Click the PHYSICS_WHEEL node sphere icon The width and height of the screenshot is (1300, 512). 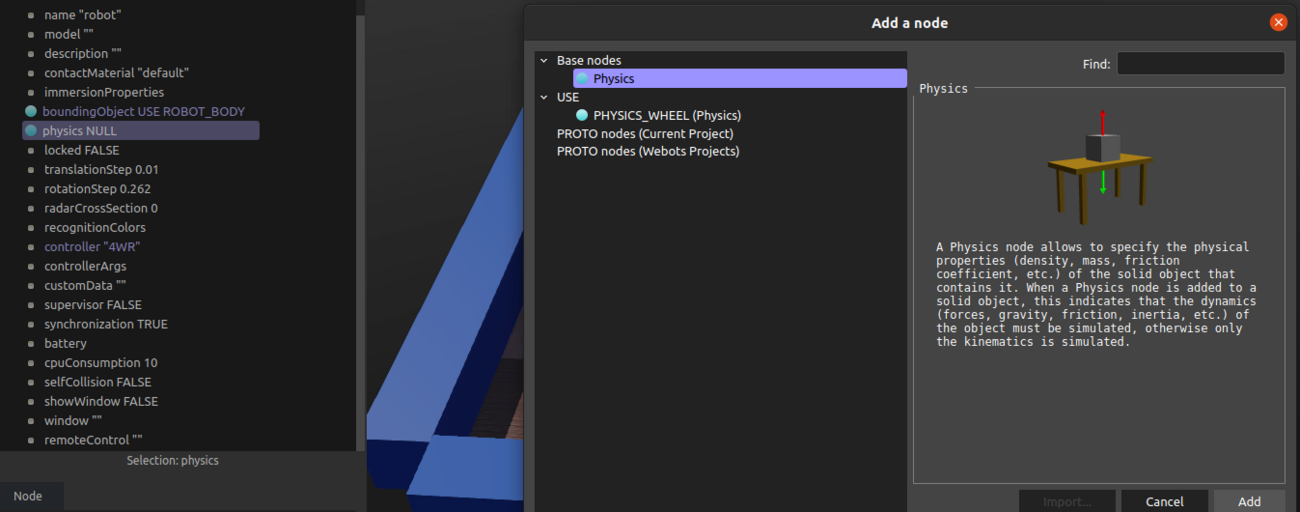582,116
